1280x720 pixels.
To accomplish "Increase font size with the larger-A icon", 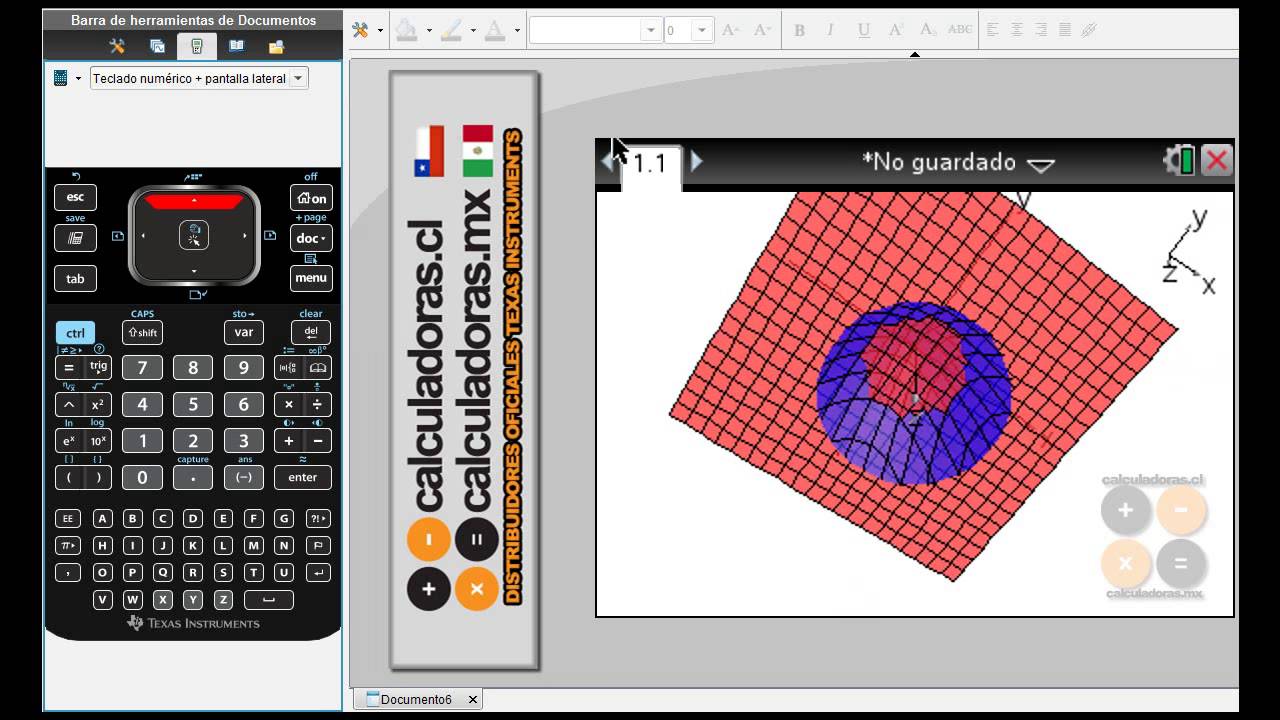I will tap(730, 30).
